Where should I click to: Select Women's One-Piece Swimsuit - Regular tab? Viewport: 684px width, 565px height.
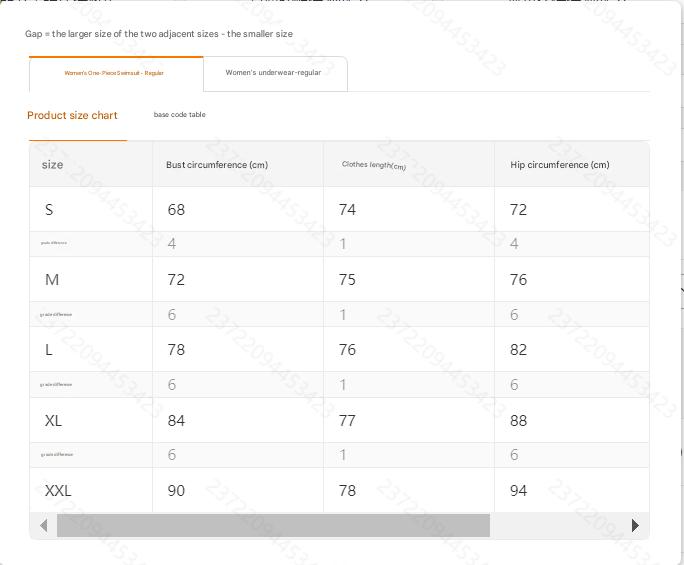(x=114, y=73)
